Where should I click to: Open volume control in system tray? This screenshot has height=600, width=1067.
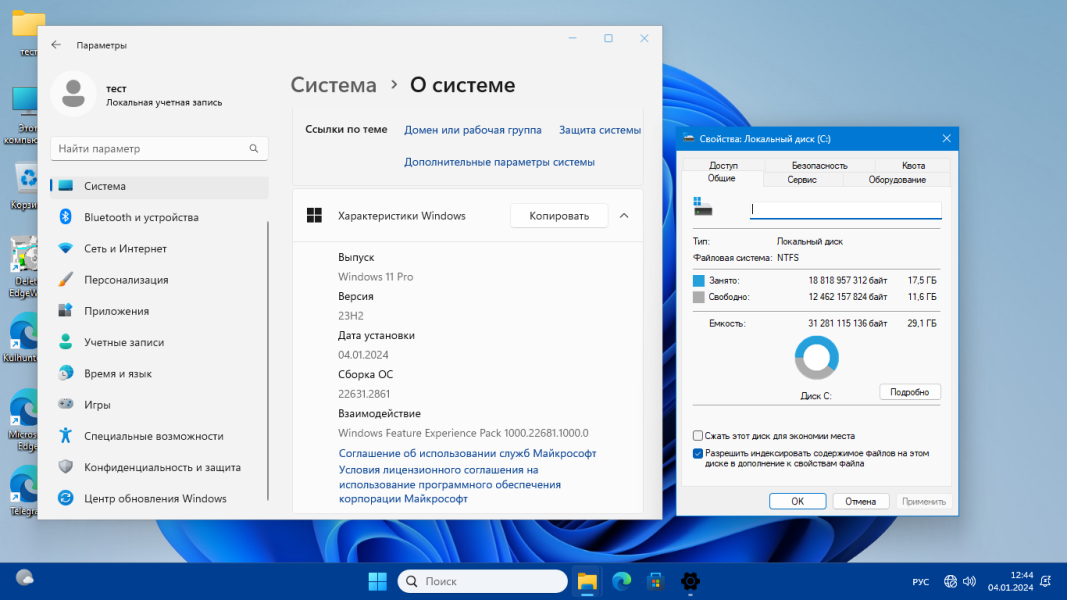coord(970,581)
